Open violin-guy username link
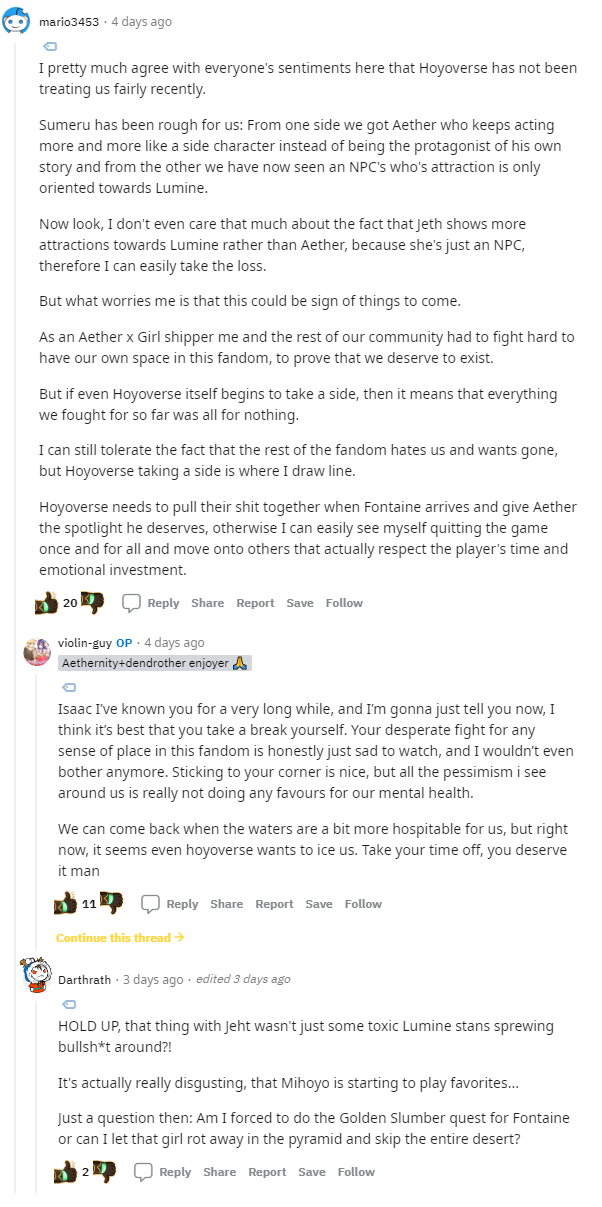The image size is (602, 1207). coord(84,643)
